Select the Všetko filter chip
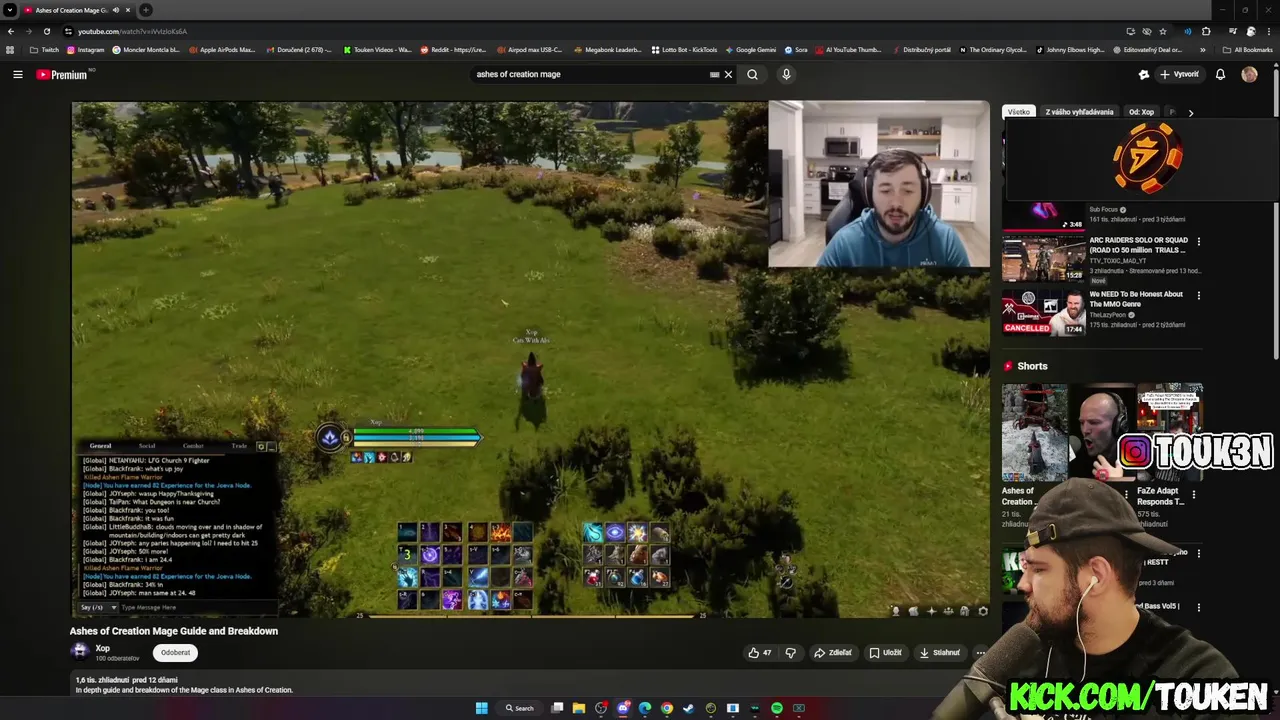1280x720 pixels. (x=1019, y=112)
